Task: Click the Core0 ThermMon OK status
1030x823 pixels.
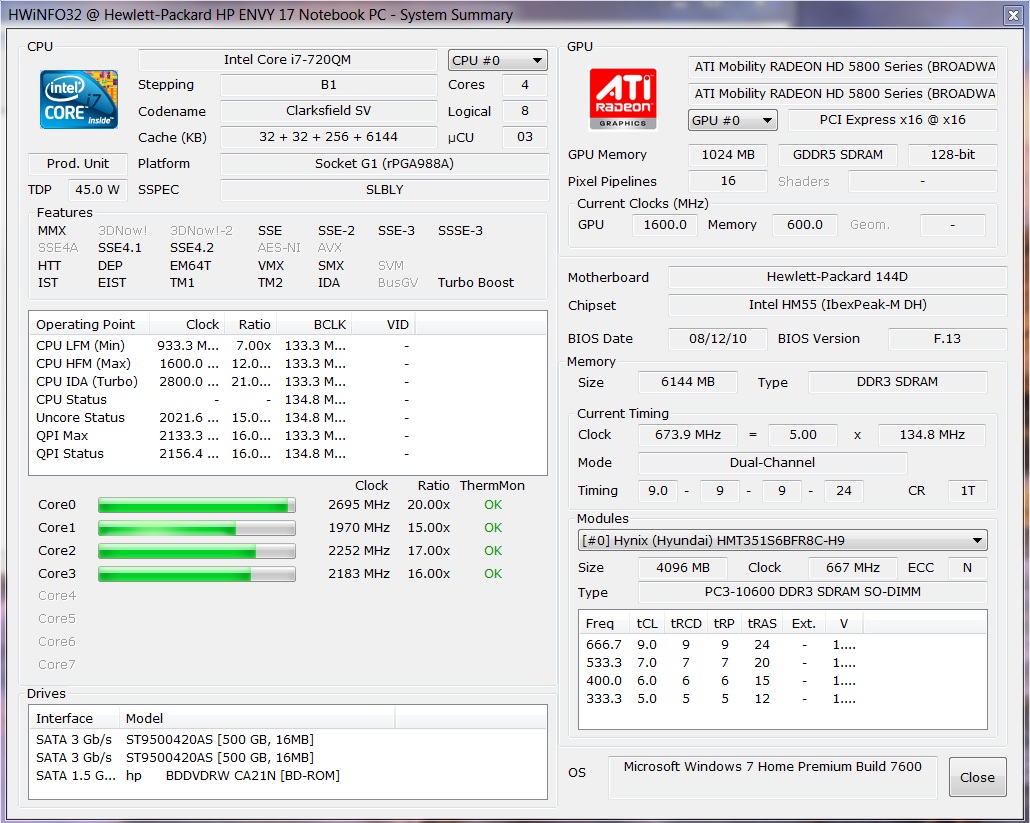Action: 493,505
